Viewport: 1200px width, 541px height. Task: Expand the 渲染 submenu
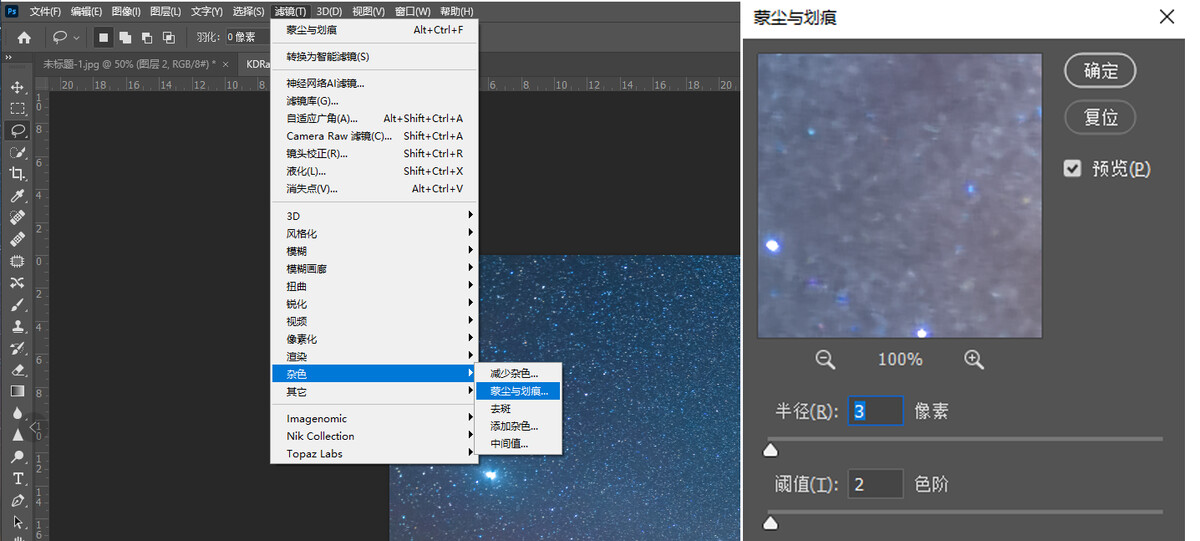click(x=375, y=356)
